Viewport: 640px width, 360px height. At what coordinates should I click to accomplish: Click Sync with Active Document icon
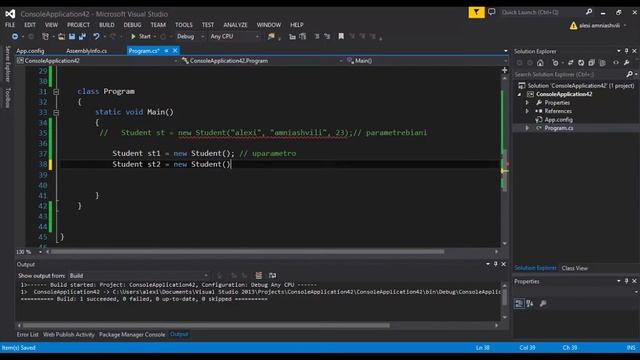(x=570, y=63)
